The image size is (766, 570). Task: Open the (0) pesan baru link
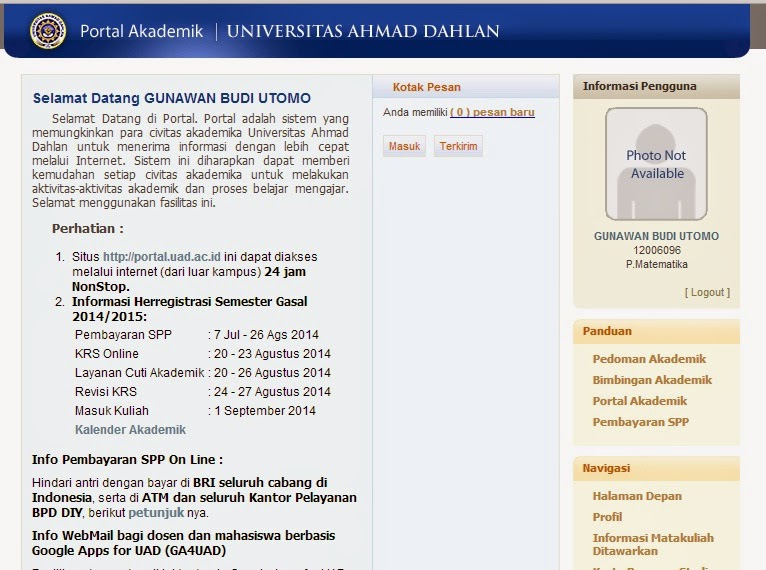[x=492, y=112]
